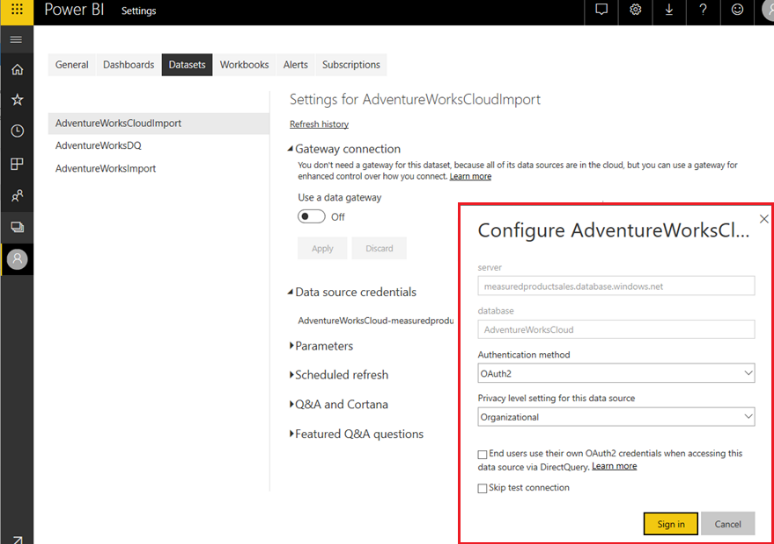This screenshot has width=774, height=544.
Task: Check End users use own OAuth2 credentials
Action: (x=482, y=454)
